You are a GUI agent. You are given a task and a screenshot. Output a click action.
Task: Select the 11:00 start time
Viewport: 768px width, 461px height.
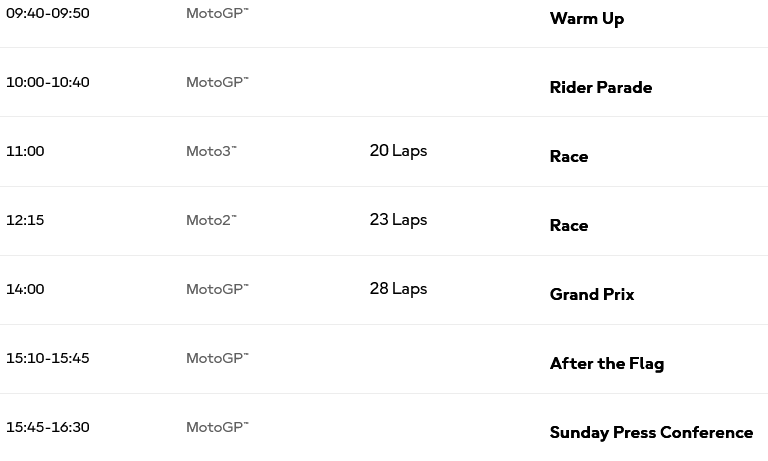click(25, 151)
